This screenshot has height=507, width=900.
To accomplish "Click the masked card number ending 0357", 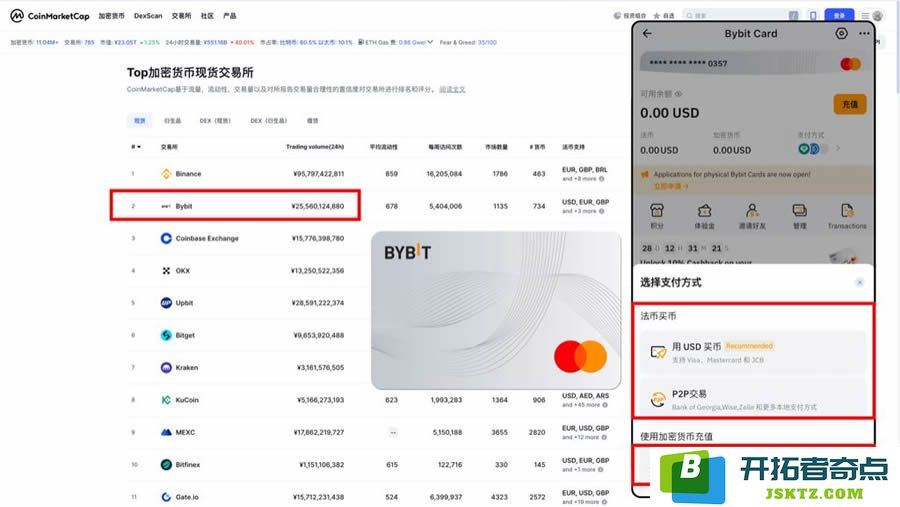I will pos(688,63).
